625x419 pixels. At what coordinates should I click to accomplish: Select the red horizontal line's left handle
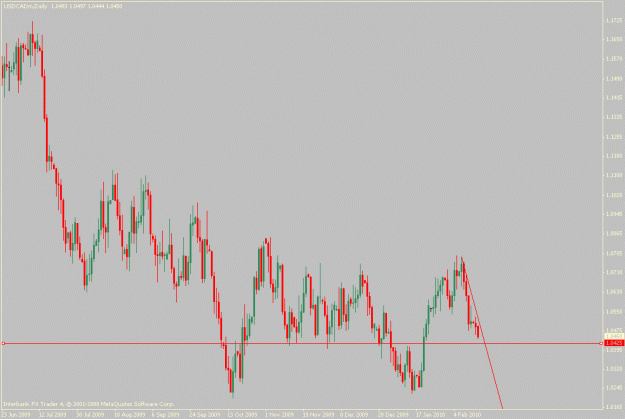(x=3, y=343)
